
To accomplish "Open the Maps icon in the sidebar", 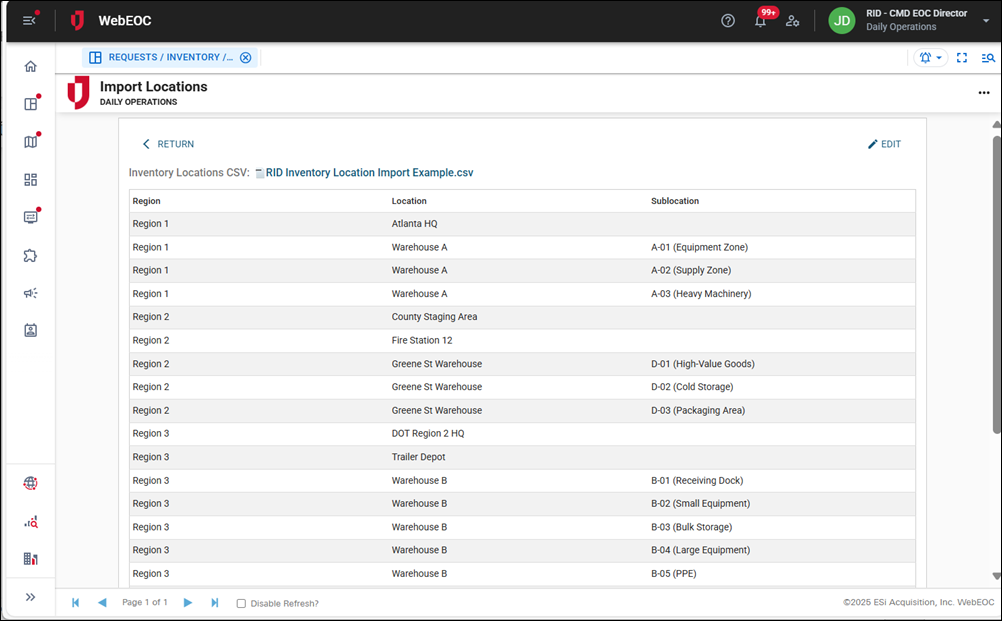I will click(x=30, y=141).
